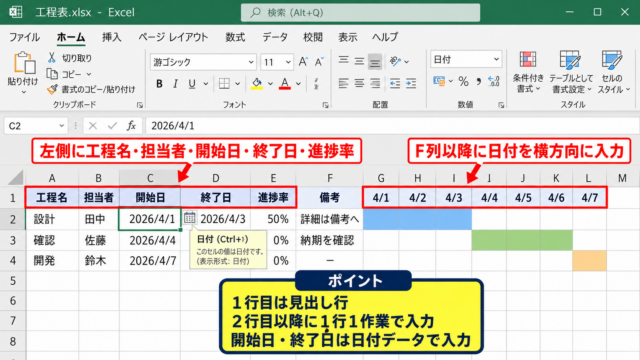Image resolution: width=640 pixels, height=360 pixels.
Task: Click the search box 検索 (Alt+Q)
Action: click(360, 13)
